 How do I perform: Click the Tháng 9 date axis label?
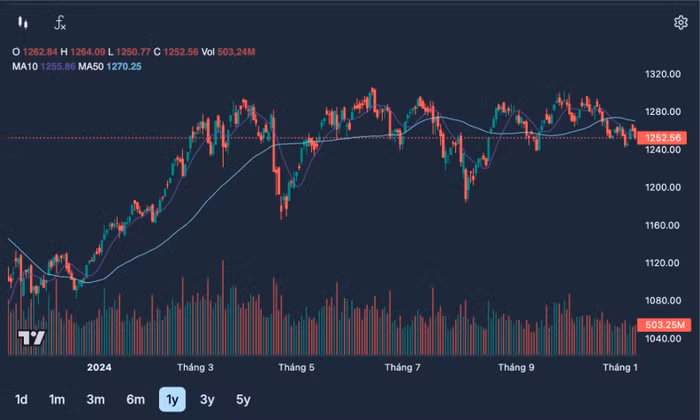point(516,367)
